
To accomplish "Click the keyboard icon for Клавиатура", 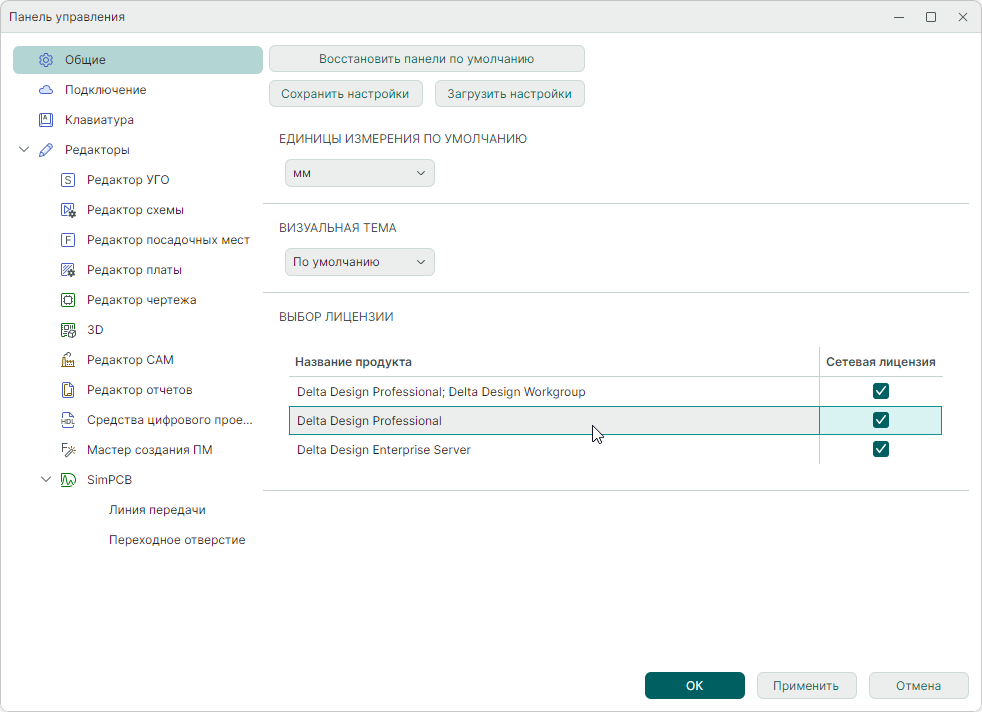I will point(45,120).
